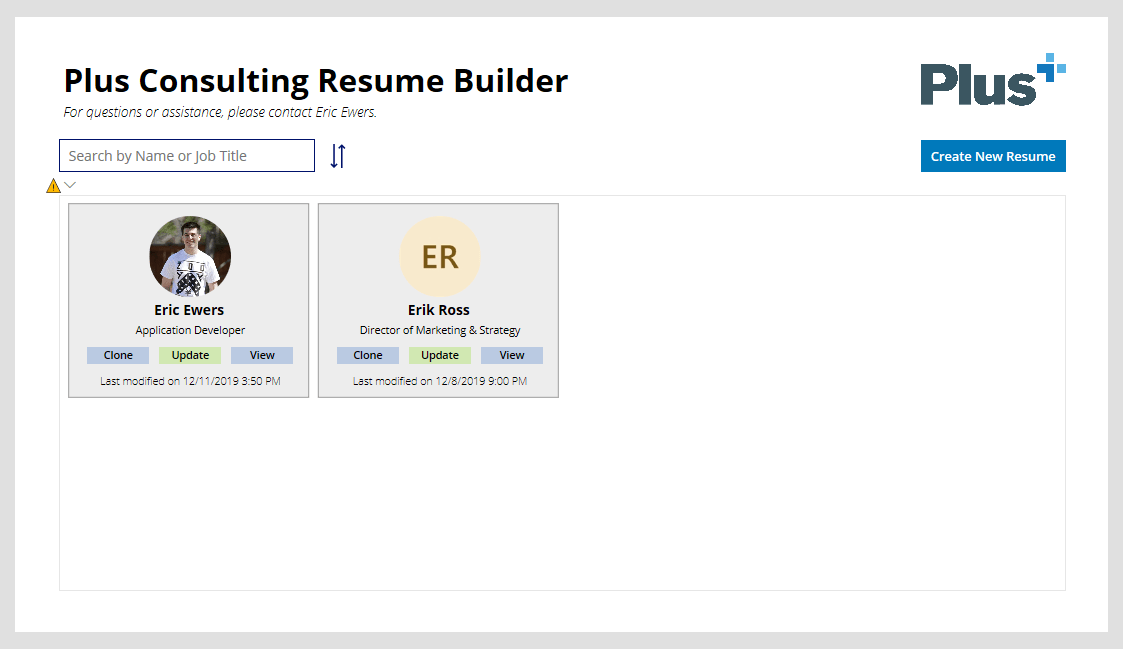View Eric Ewers' resume
The height and width of the screenshot is (649, 1123).
coord(262,355)
